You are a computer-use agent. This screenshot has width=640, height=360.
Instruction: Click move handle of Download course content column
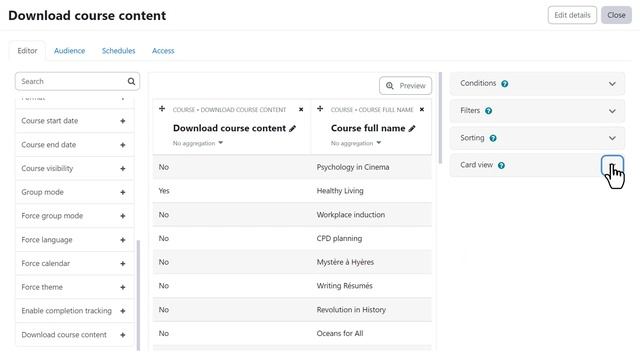[162, 109]
